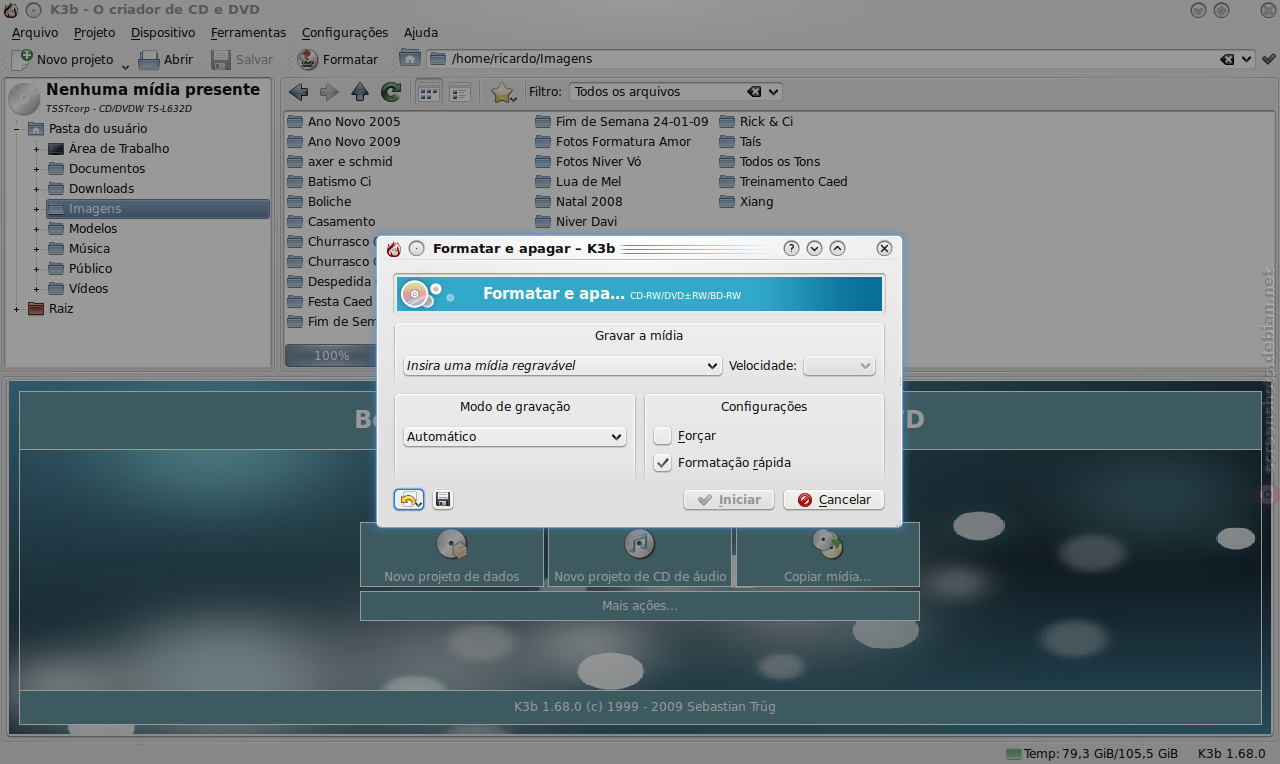Click the Novo projeto de dados button

[452, 554]
